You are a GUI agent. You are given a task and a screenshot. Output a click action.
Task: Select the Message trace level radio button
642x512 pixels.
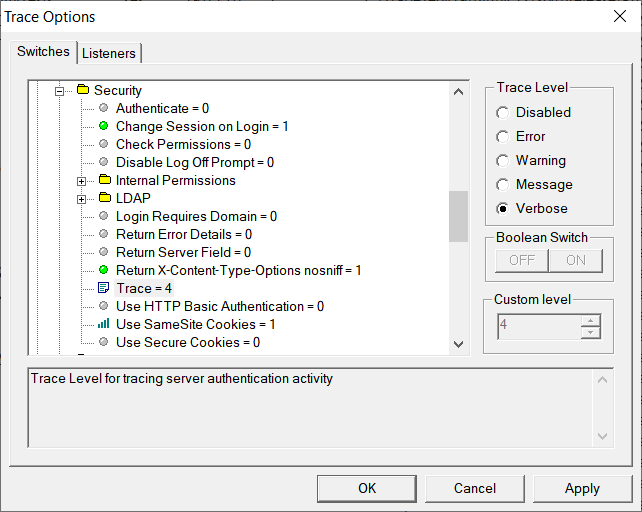(x=502, y=185)
